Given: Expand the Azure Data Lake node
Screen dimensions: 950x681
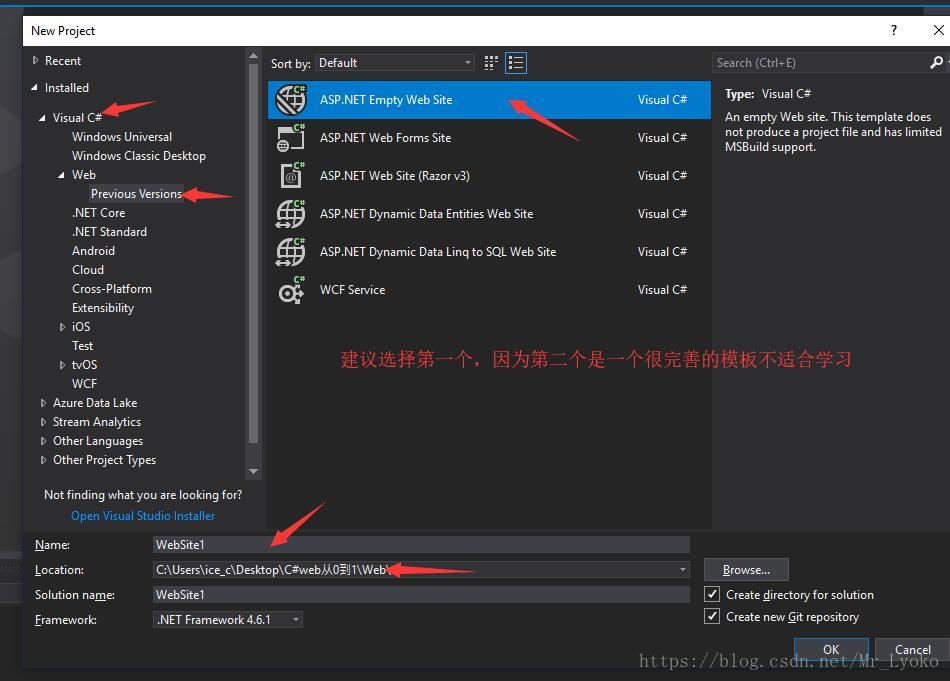Looking at the screenshot, I should 43,403.
